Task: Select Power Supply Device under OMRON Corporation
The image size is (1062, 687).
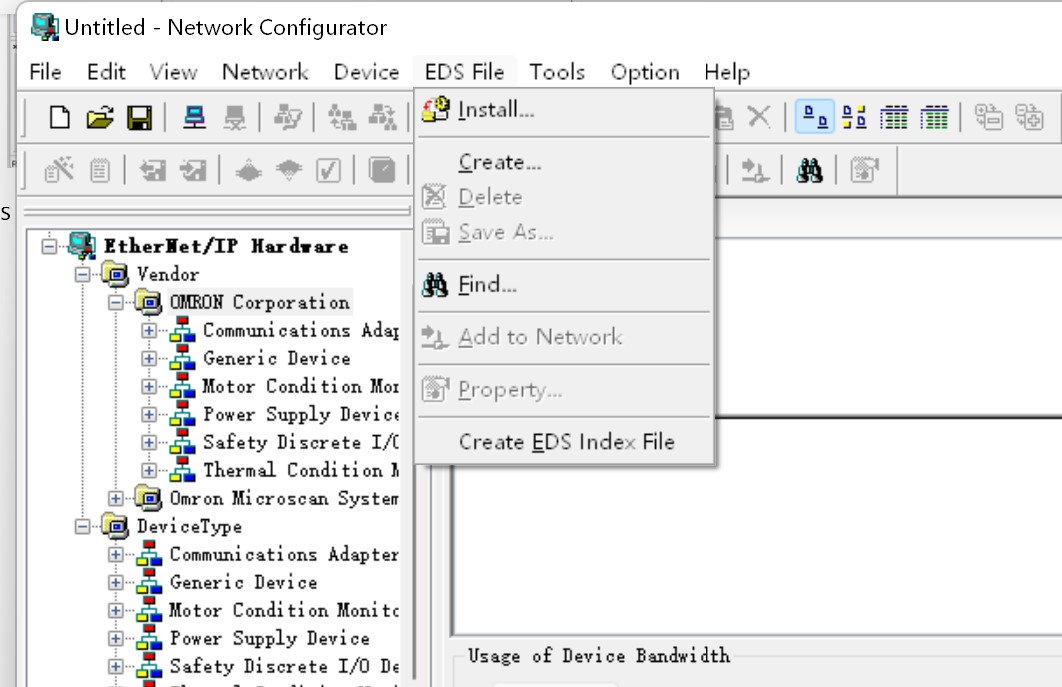Action: click(x=300, y=414)
